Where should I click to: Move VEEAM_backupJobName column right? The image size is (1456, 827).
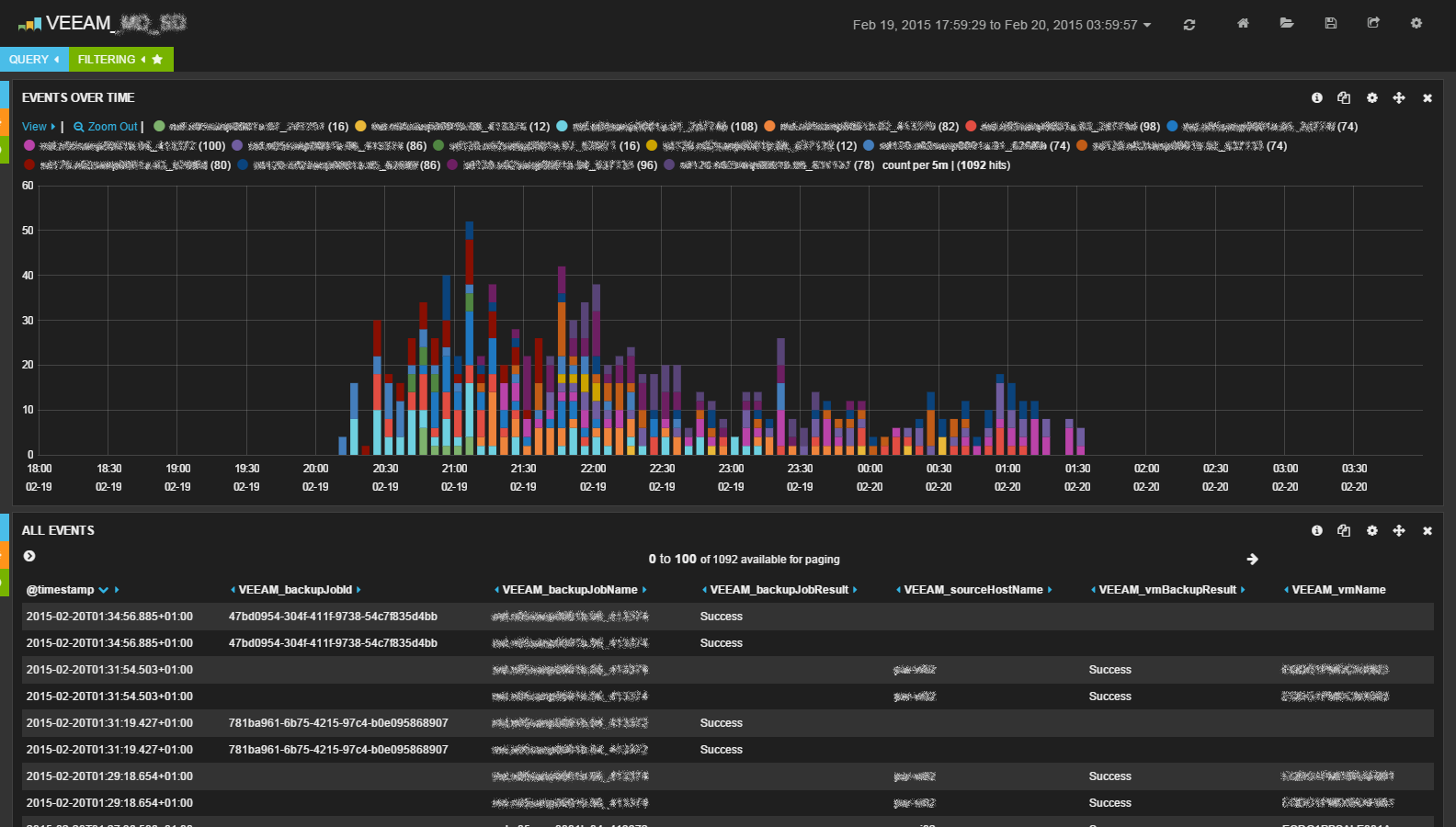[644, 590]
